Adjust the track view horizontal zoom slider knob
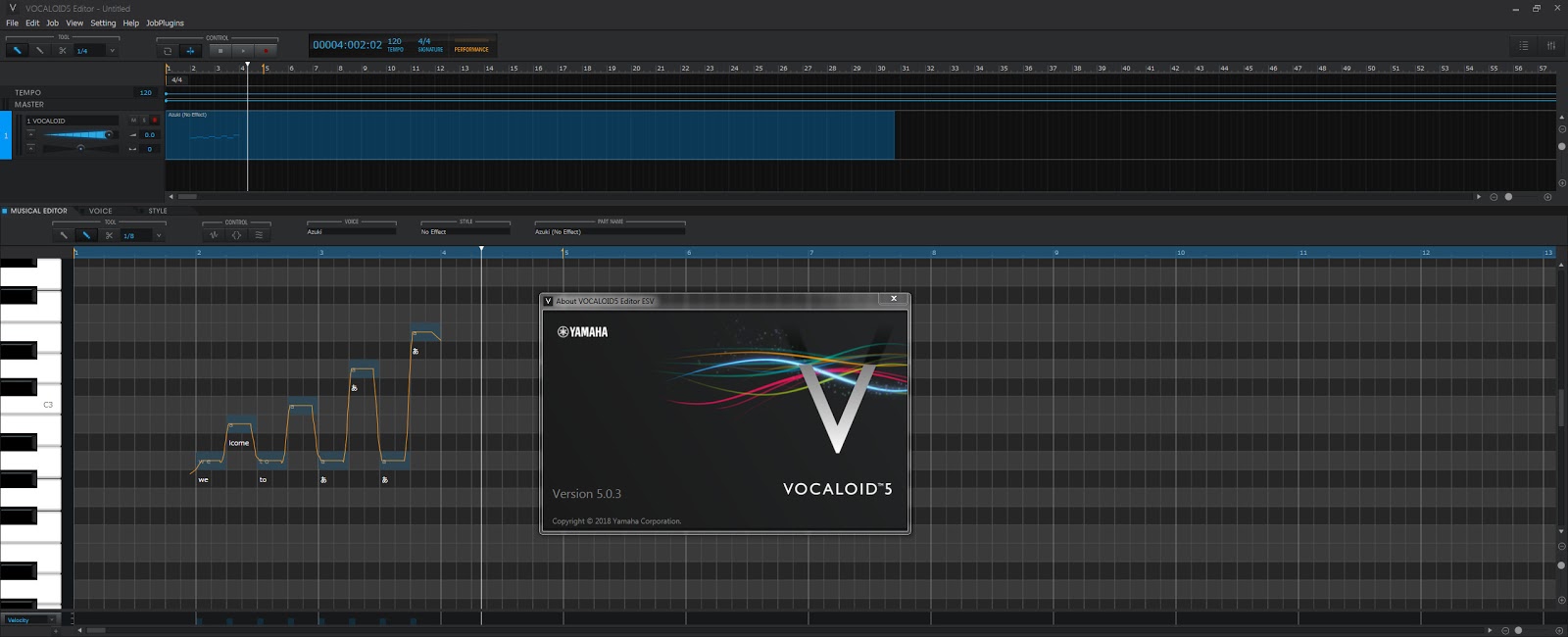 pyautogui.click(x=1508, y=197)
